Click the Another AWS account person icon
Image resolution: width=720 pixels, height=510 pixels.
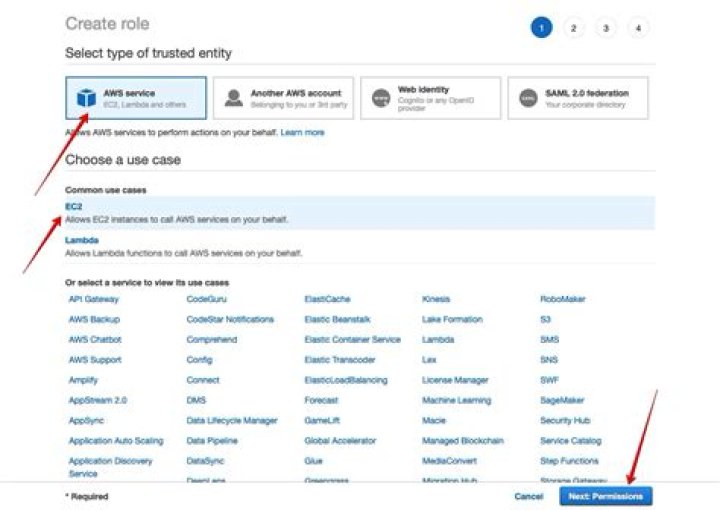click(x=233, y=98)
